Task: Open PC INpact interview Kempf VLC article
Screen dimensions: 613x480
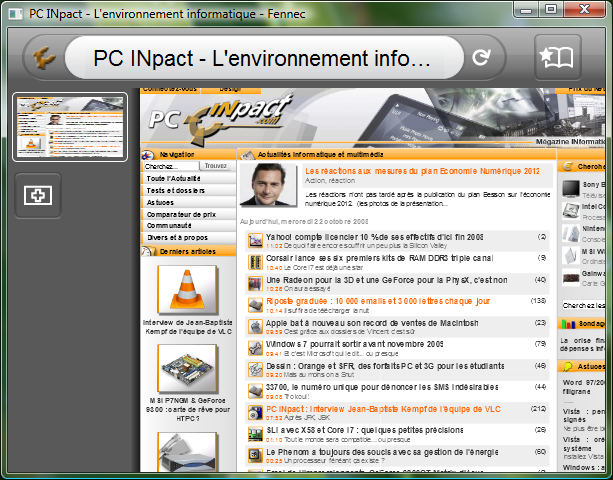Action: coord(383,409)
